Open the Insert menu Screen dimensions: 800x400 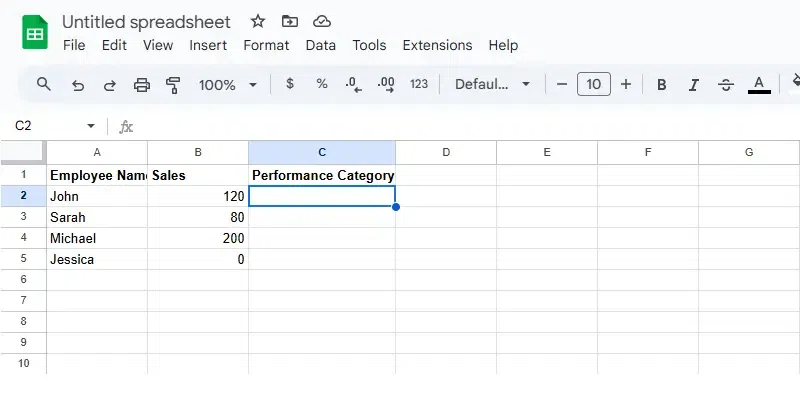[x=208, y=45]
